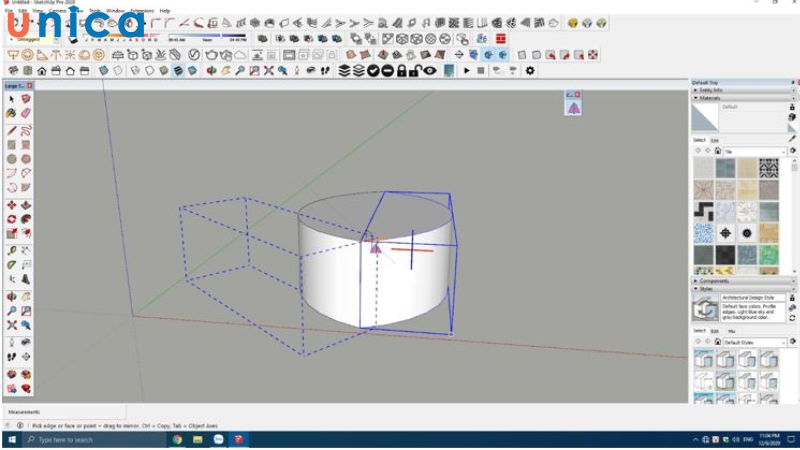Click the red brick wall icon
Viewport: 800px width, 450px height.
[500, 39]
